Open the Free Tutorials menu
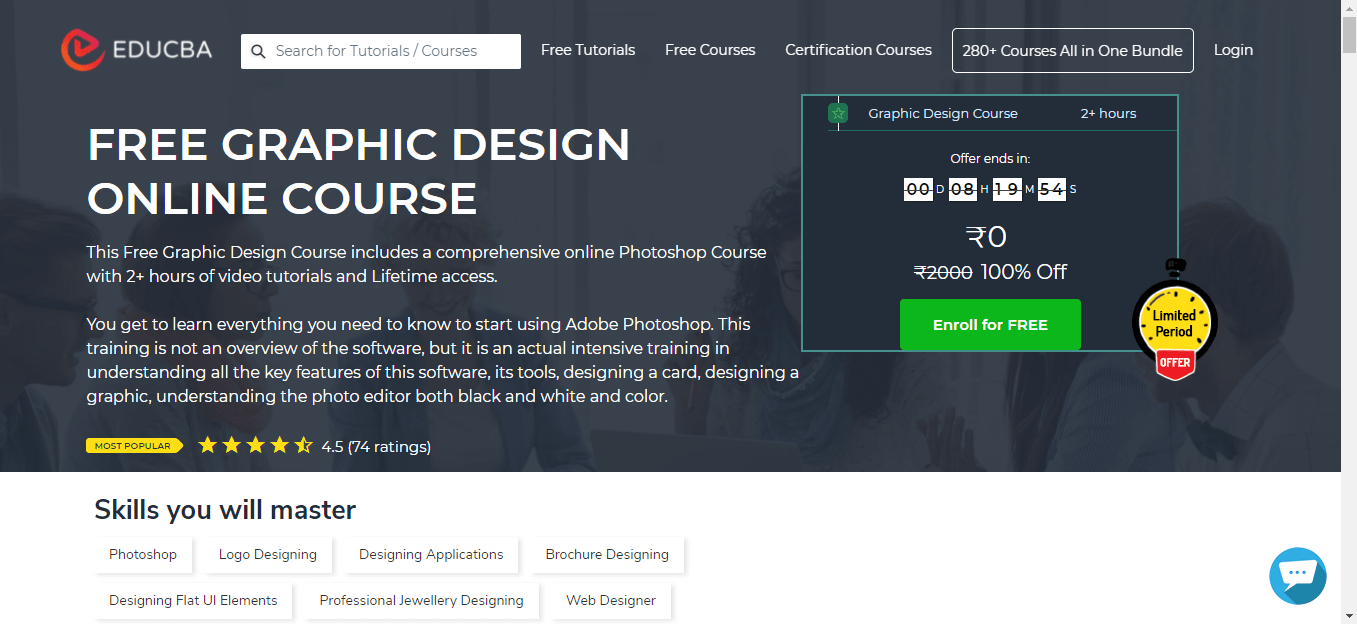This screenshot has width=1357, height=624. pyautogui.click(x=588, y=50)
